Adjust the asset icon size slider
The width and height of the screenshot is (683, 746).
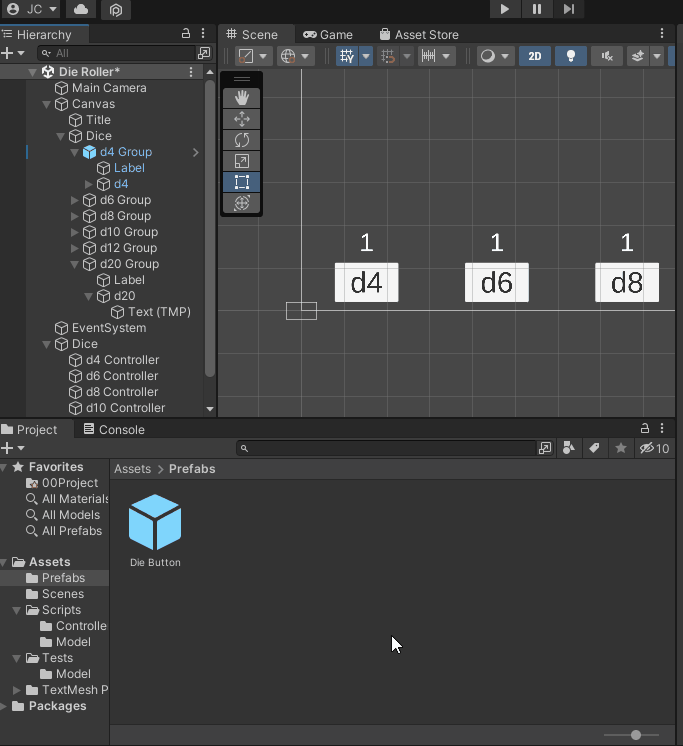(635, 735)
